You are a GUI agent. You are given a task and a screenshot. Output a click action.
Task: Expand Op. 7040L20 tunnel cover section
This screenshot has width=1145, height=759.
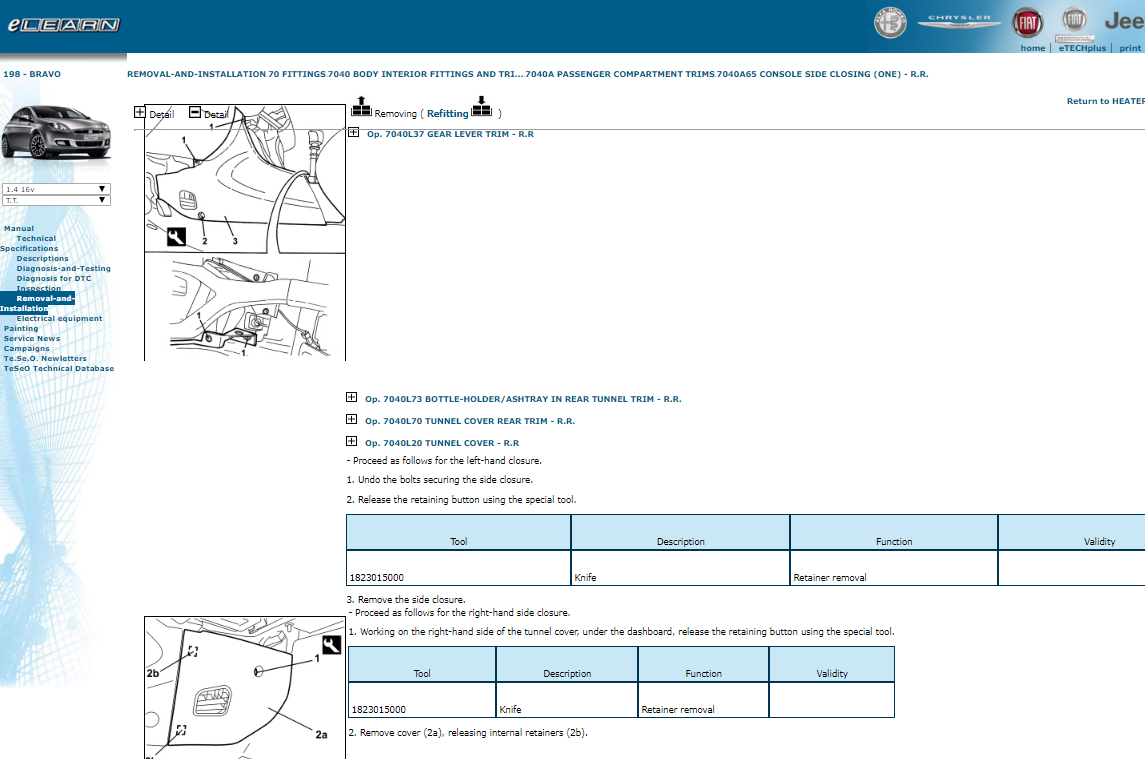coord(351,441)
